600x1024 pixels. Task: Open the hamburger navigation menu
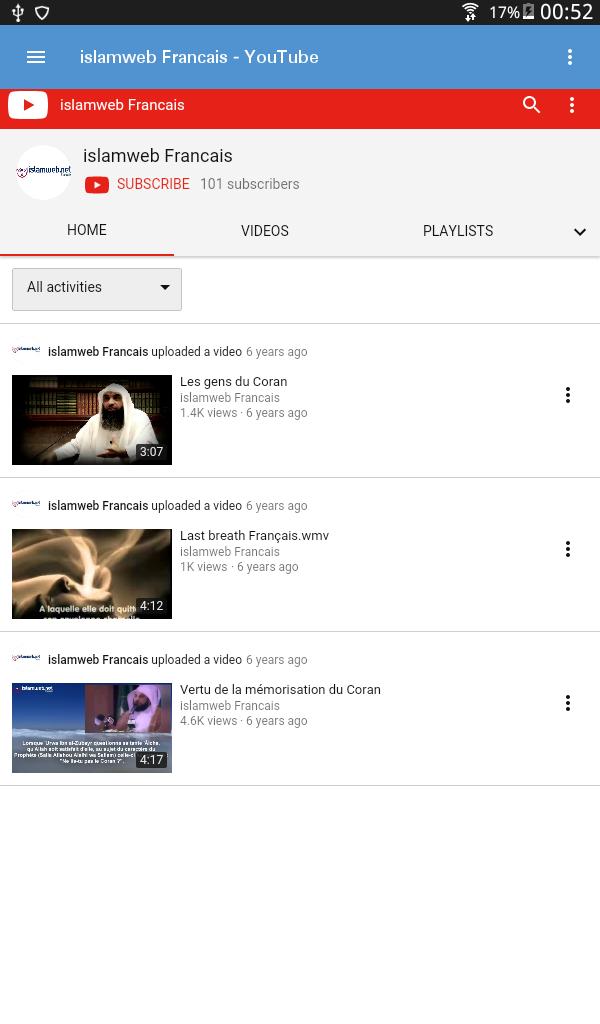36,57
